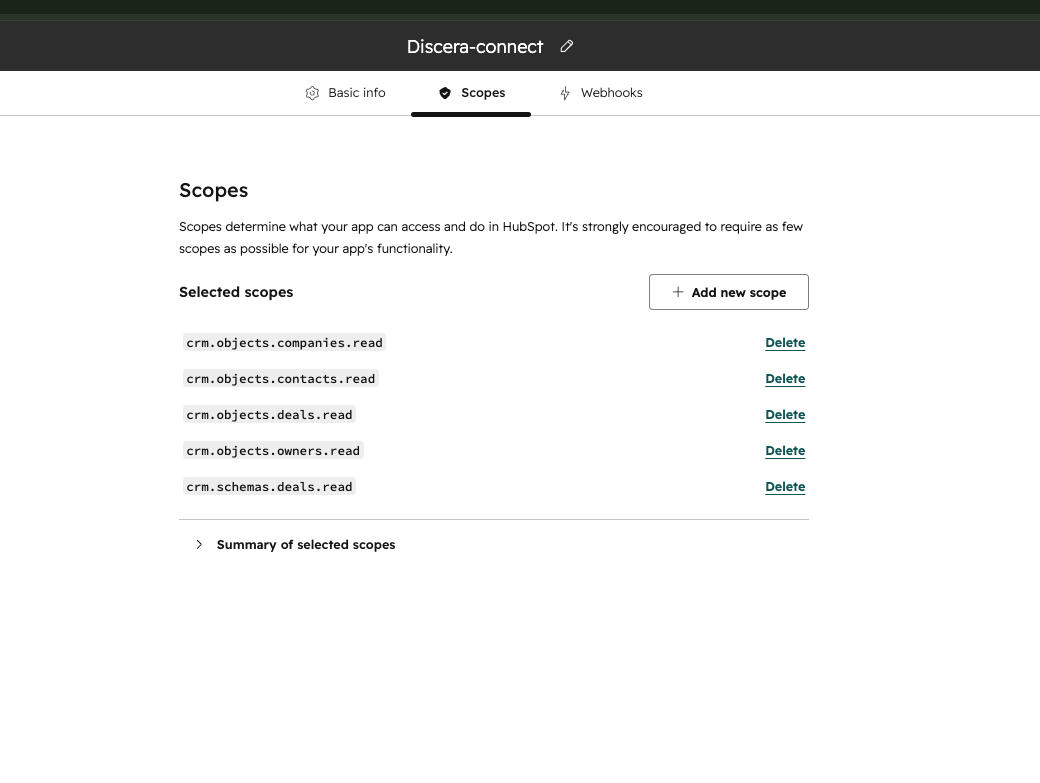Click the Summary of selected scopes label
The width and height of the screenshot is (1040, 783).
click(x=306, y=544)
